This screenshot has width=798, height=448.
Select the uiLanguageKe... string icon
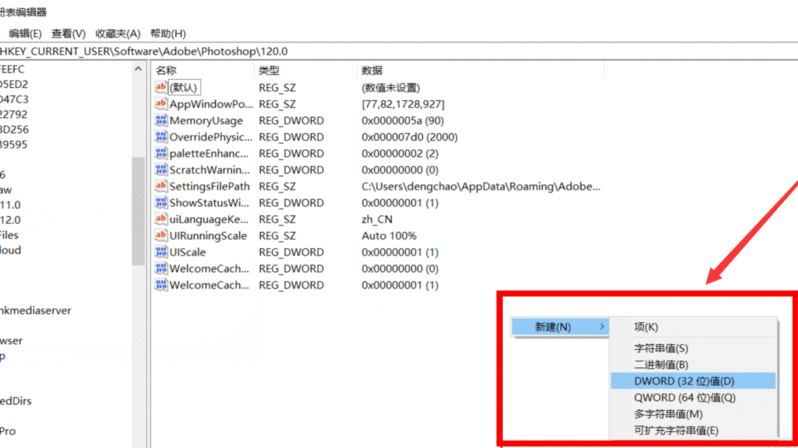click(x=160, y=219)
